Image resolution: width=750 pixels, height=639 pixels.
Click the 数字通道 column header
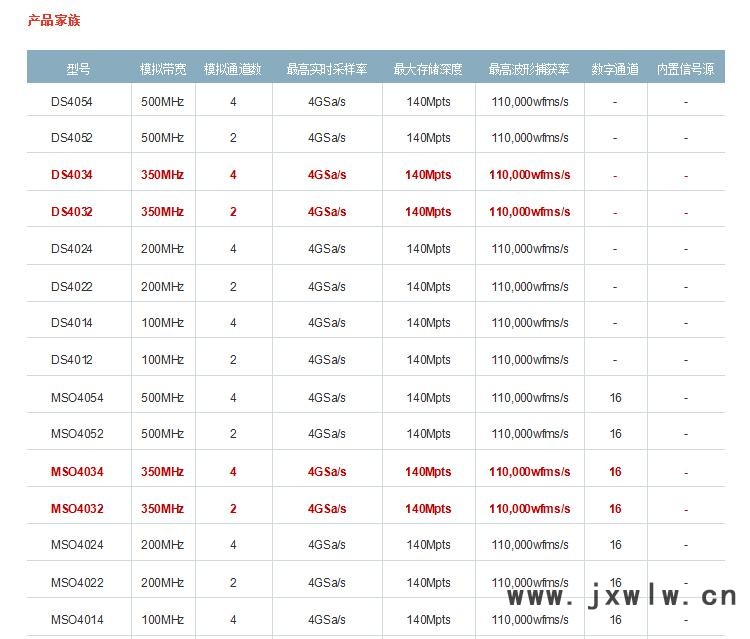pyautogui.click(x=615, y=69)
